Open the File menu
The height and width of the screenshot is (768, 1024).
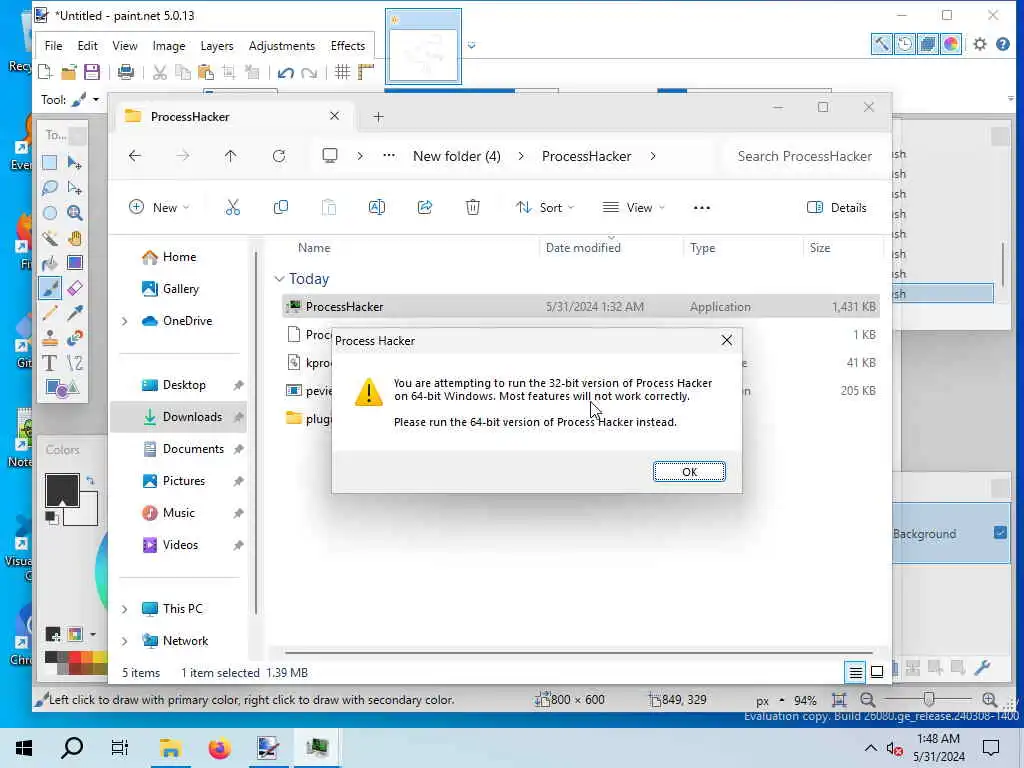pos(54,46)
